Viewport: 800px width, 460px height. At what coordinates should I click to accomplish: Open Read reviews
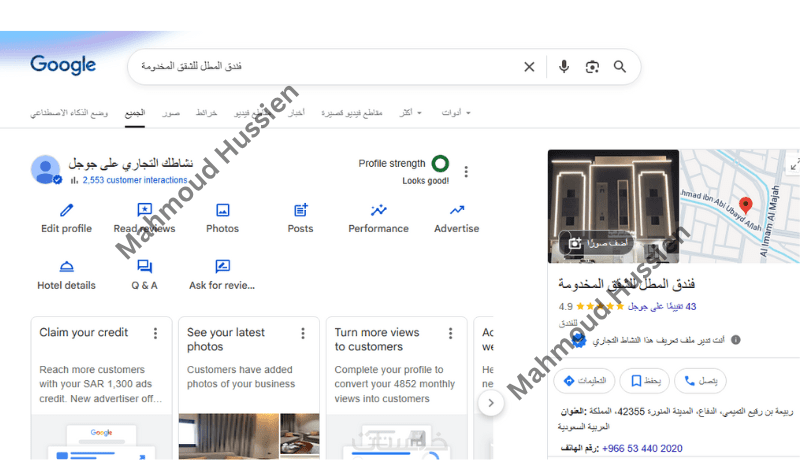[144, 218]
